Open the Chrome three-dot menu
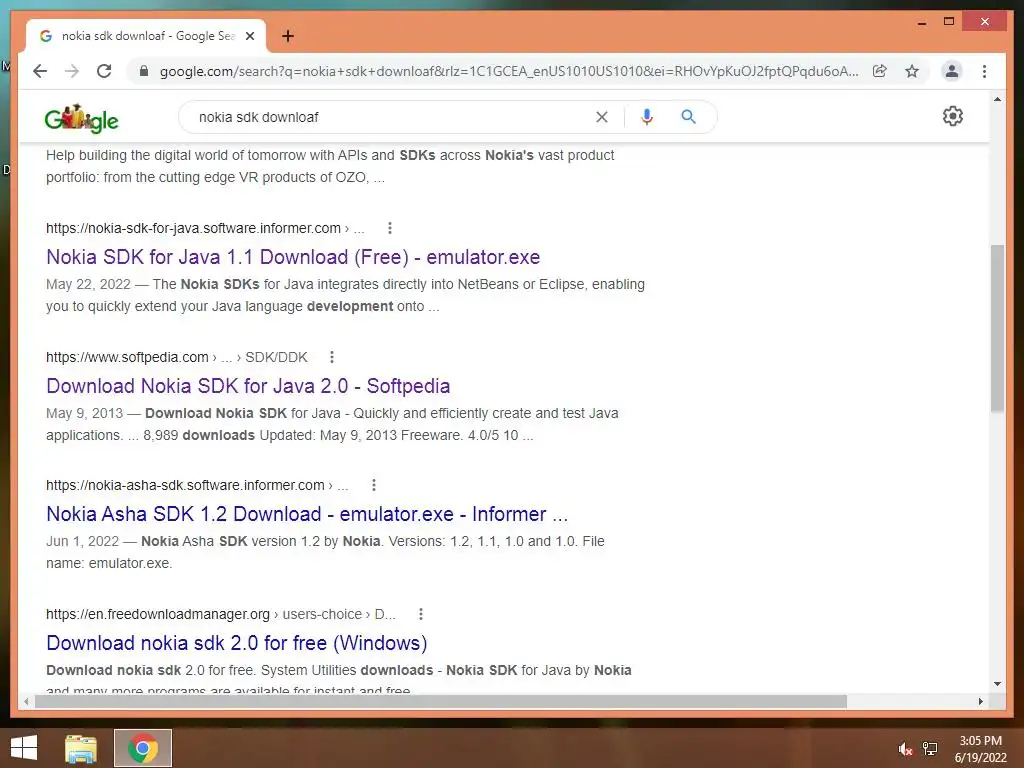The height and width of the screenshot is (768, 1024). [984, 71]
